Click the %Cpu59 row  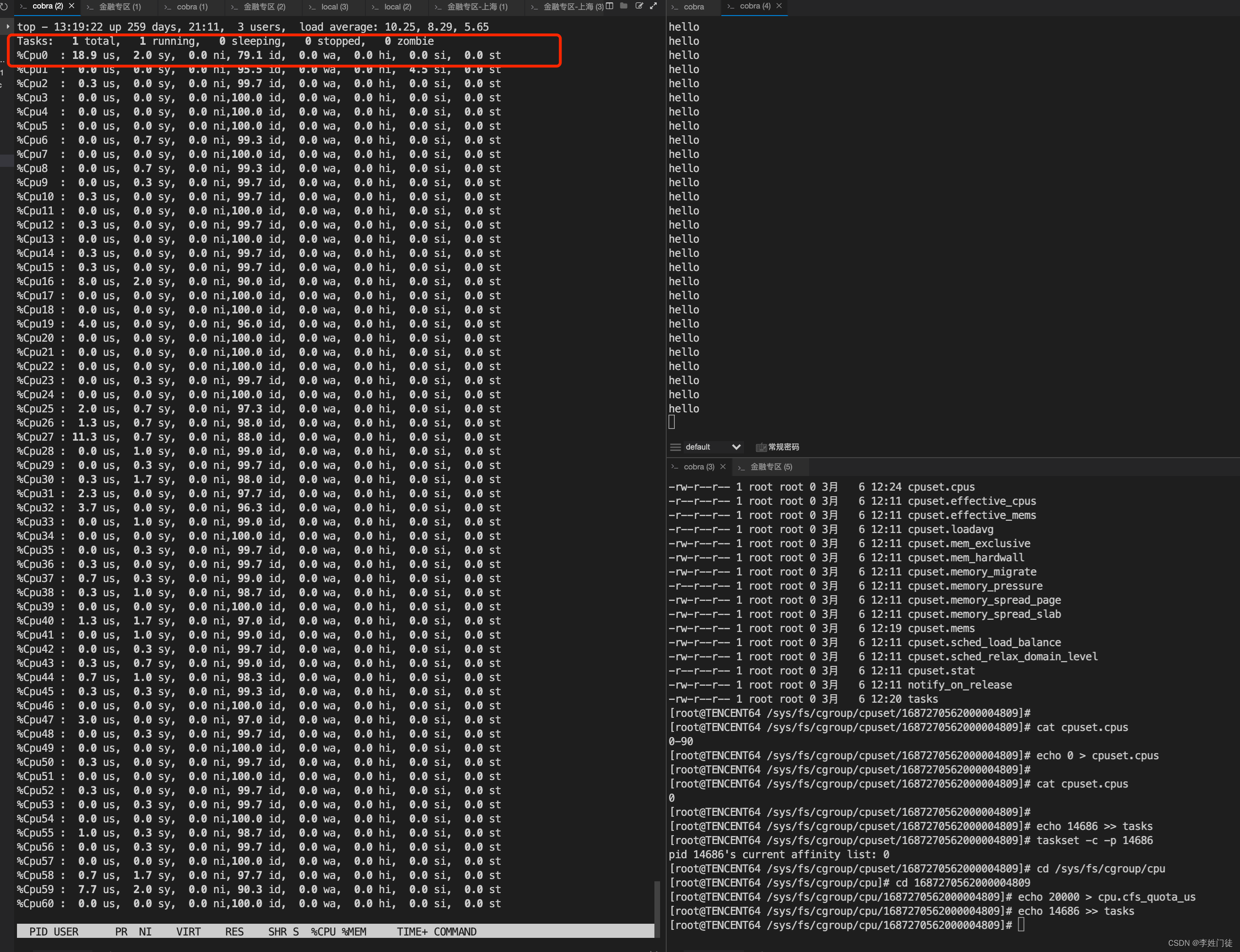(258, 890)
